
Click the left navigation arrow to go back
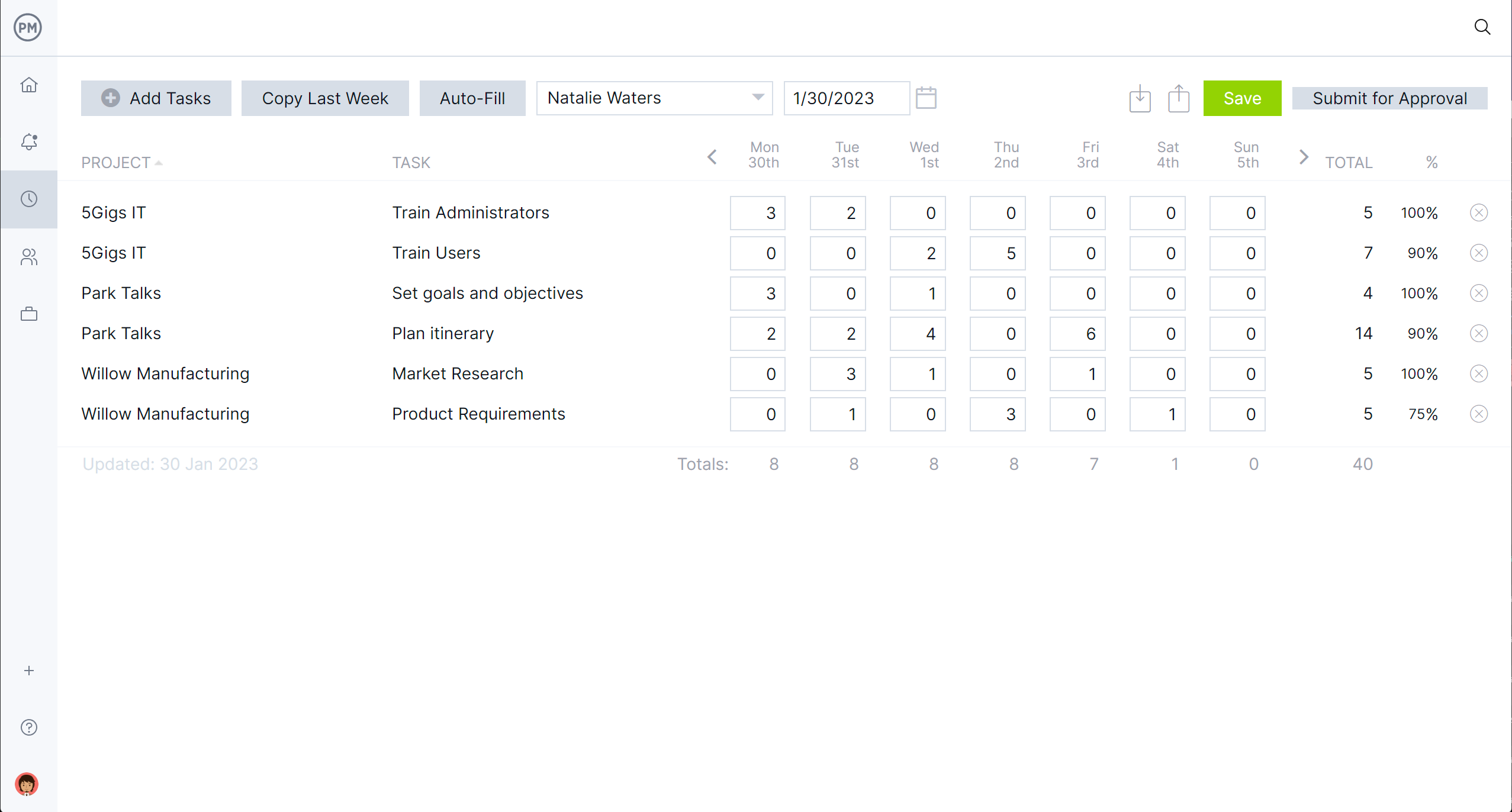712,156
